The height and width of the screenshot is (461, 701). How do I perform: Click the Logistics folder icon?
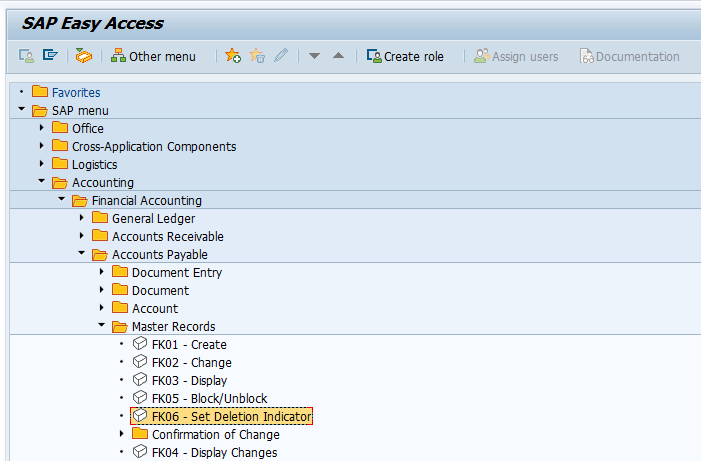60,163
